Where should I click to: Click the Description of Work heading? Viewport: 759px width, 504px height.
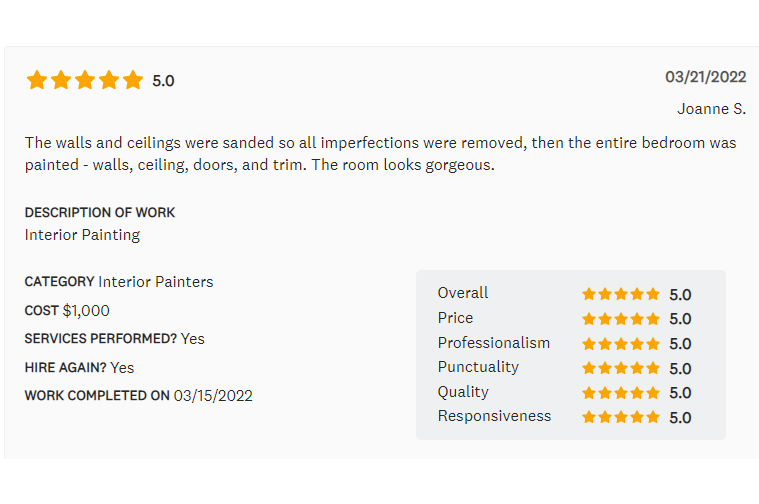pos(100,212)
